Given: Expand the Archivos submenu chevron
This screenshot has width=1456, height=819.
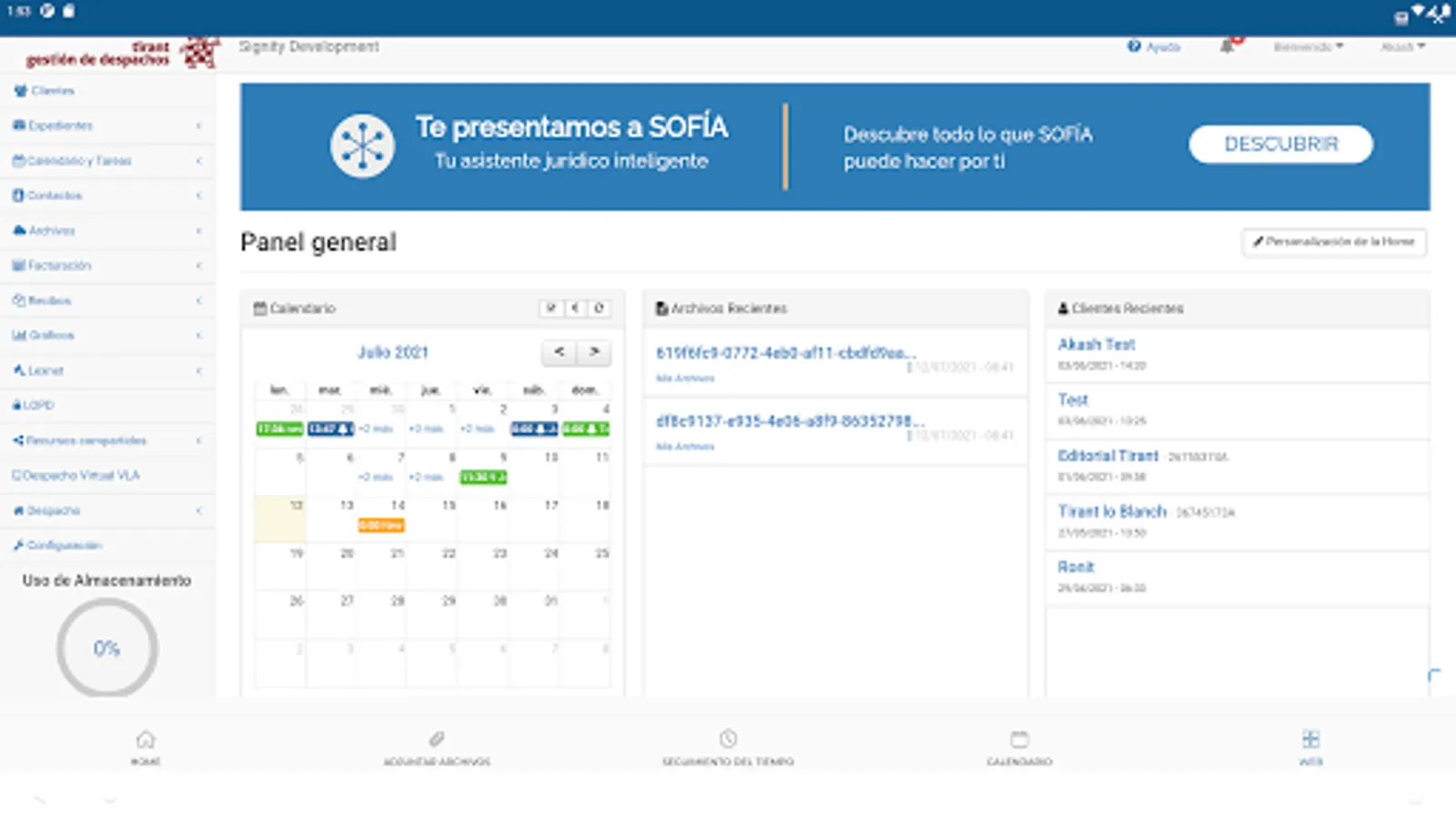Looking at the screenshot, I should click(x=198, y=230).
